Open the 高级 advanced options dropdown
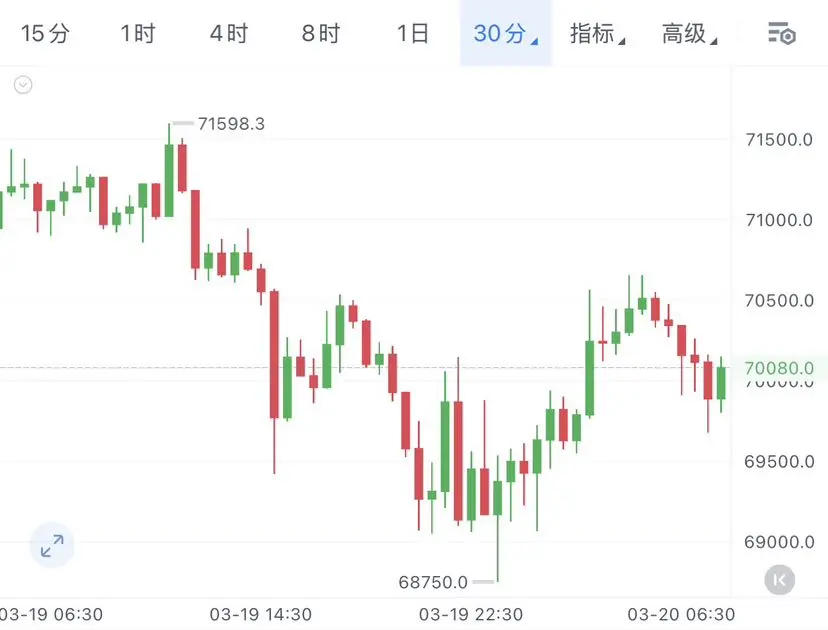 (x=689, y=34)
